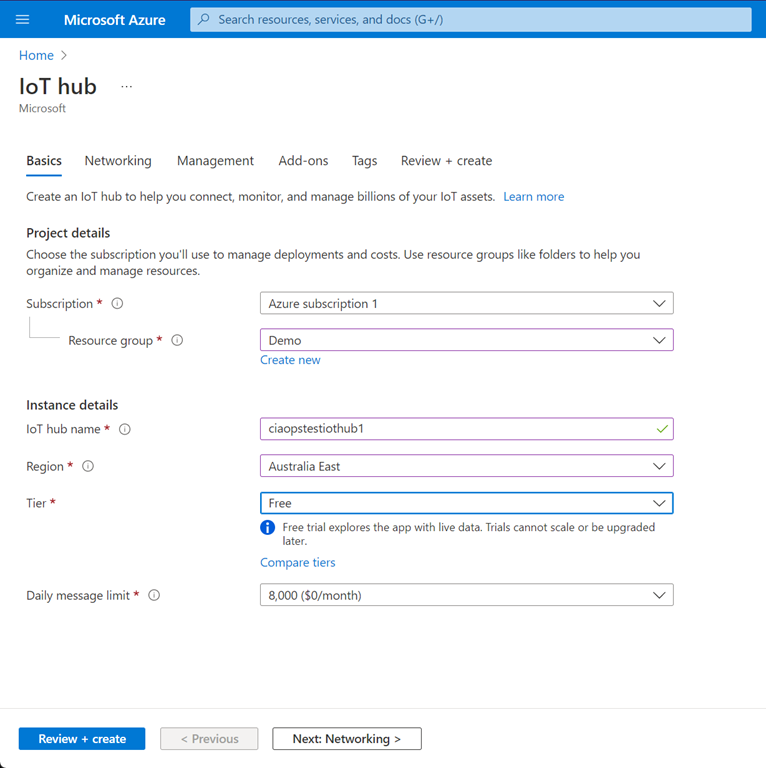The width and height of the screenshot is (766, 768).
Task: Click the Review + create button
Action: (82, 739)
